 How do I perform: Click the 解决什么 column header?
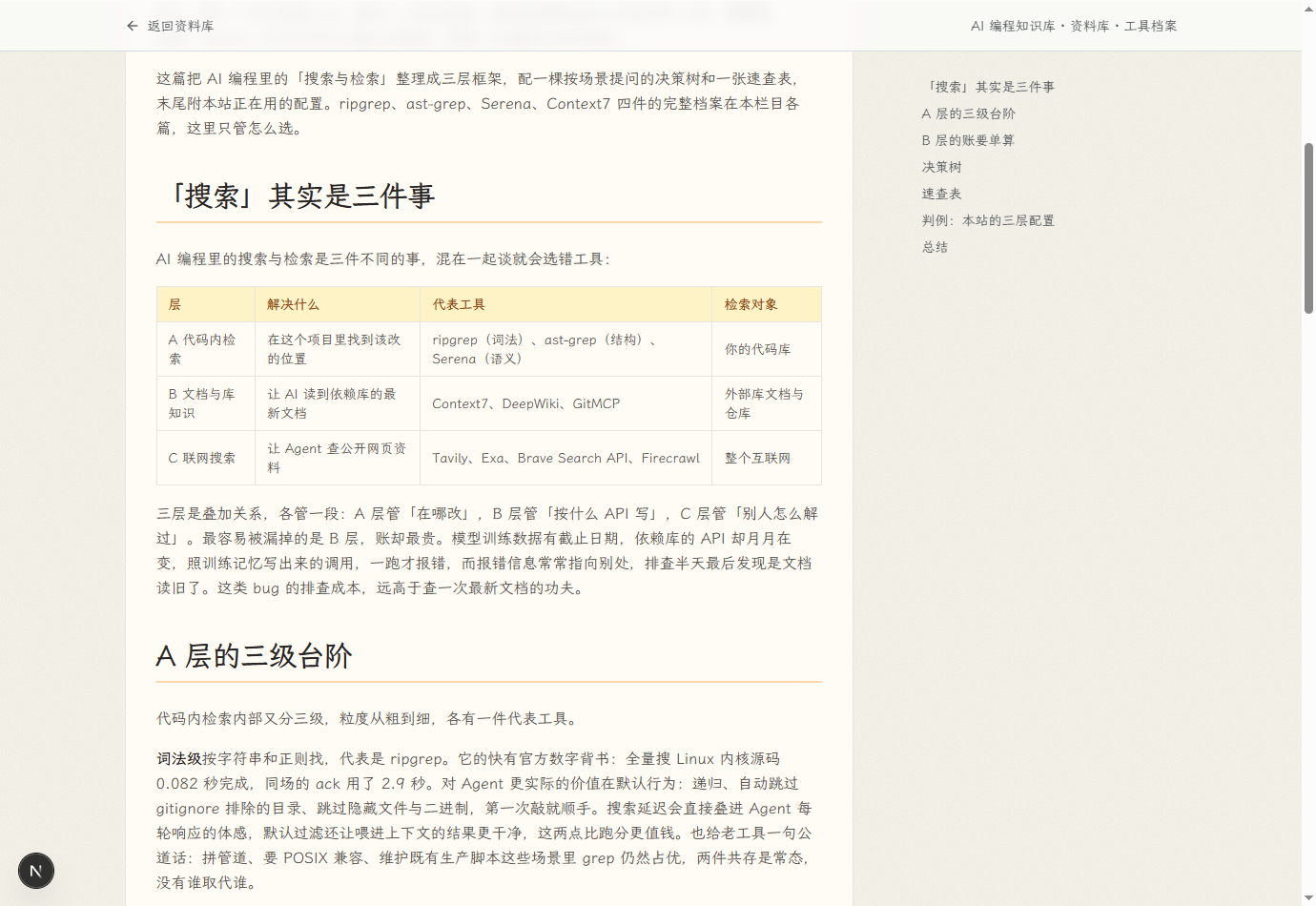338,304
